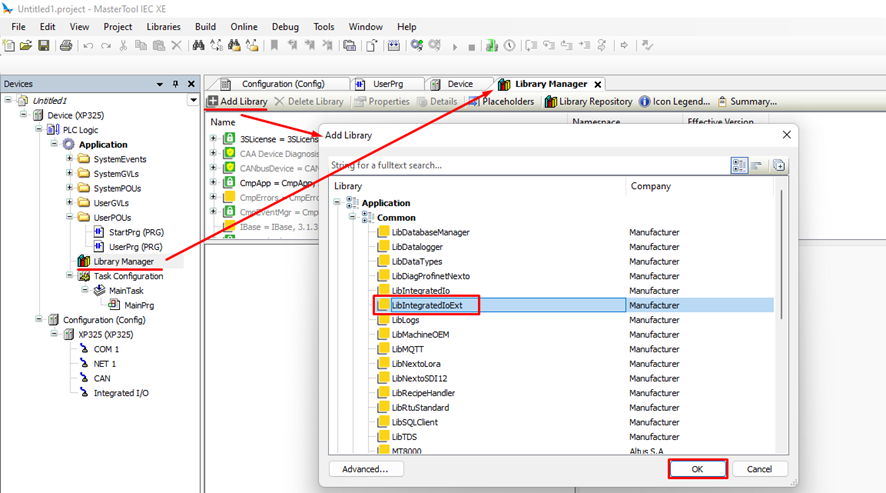
Task: Collapse the UserPOUs folder
Action: click(70, 217)
